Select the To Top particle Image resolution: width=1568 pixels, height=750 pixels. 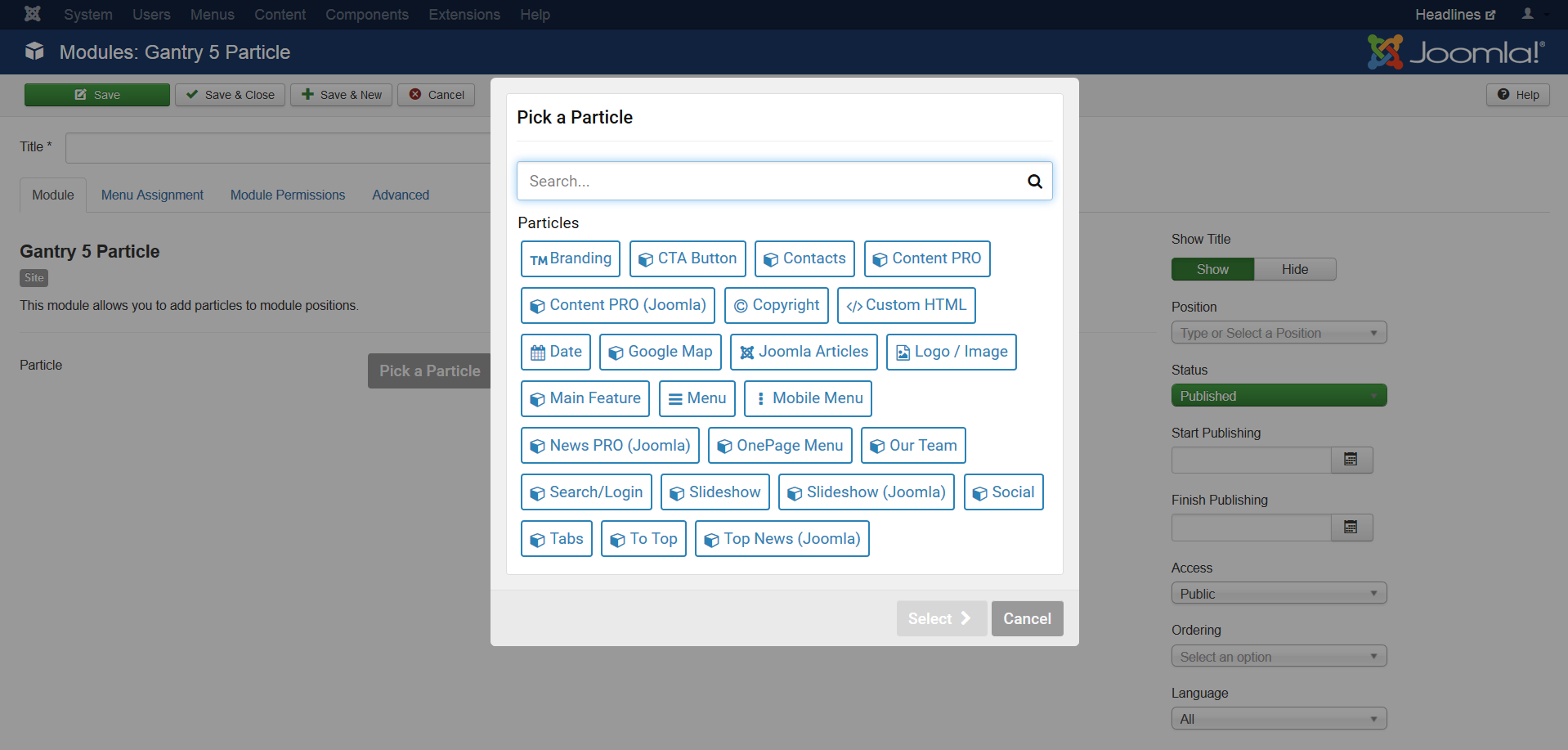644,538
